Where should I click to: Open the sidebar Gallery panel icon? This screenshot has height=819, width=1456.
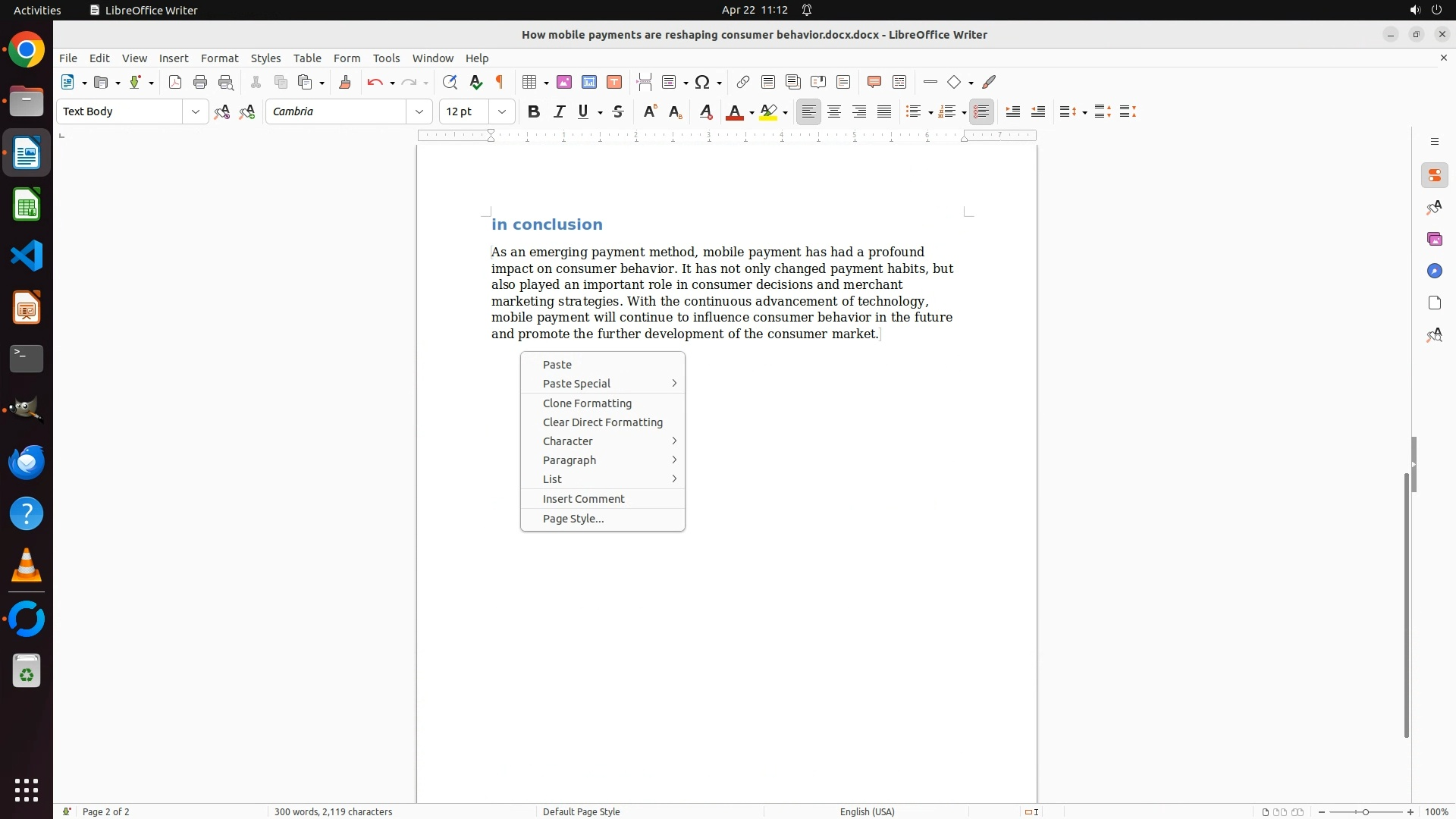click(1434, 240)
